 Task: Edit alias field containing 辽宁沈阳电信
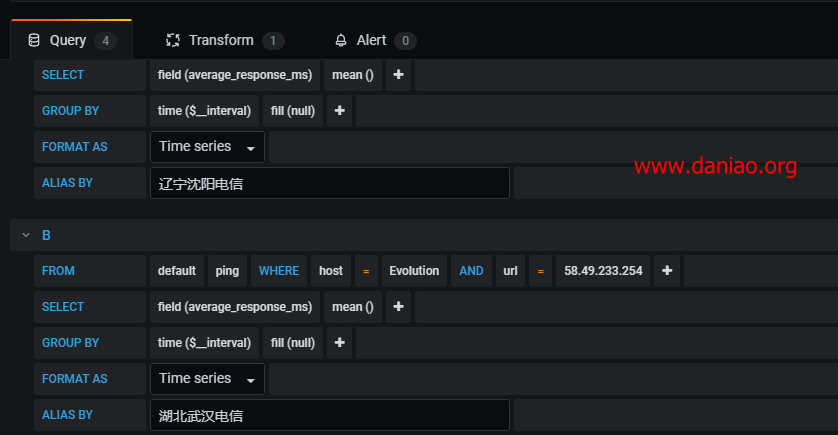[329, 183]
